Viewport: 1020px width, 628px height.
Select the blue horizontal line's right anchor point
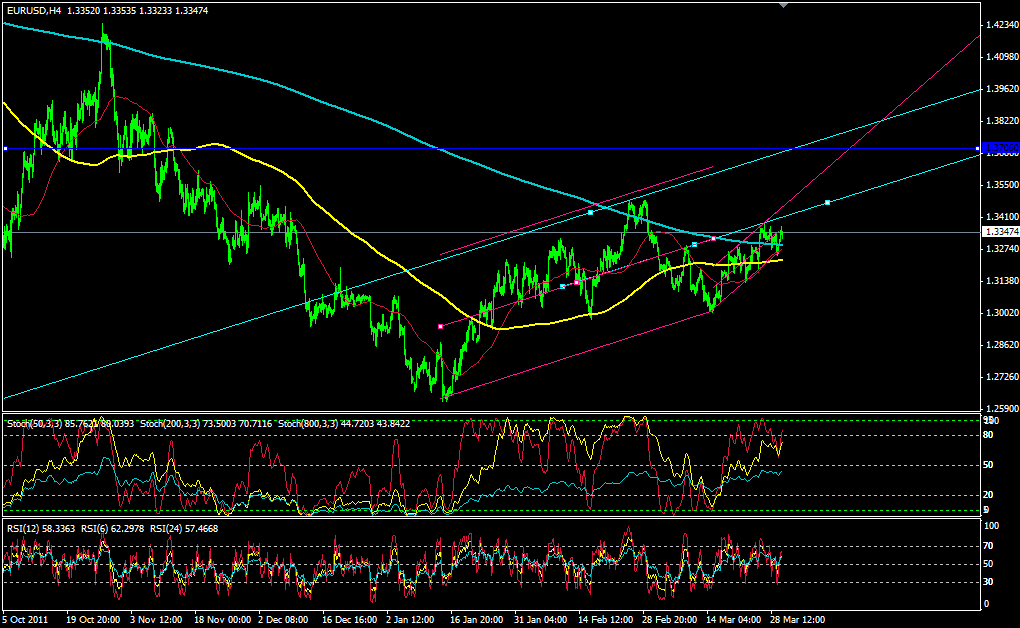978,149
